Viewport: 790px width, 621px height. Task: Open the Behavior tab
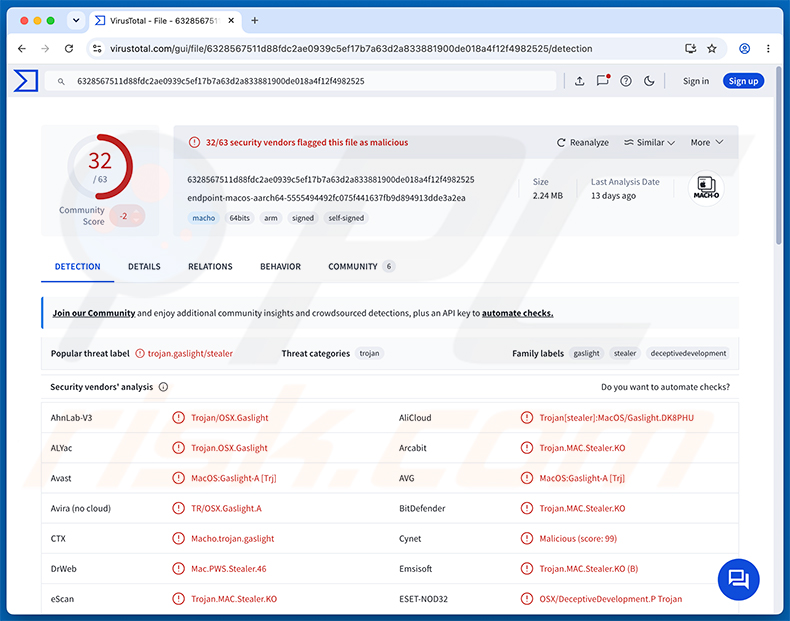pyautogui.click(x=280, y=266)
